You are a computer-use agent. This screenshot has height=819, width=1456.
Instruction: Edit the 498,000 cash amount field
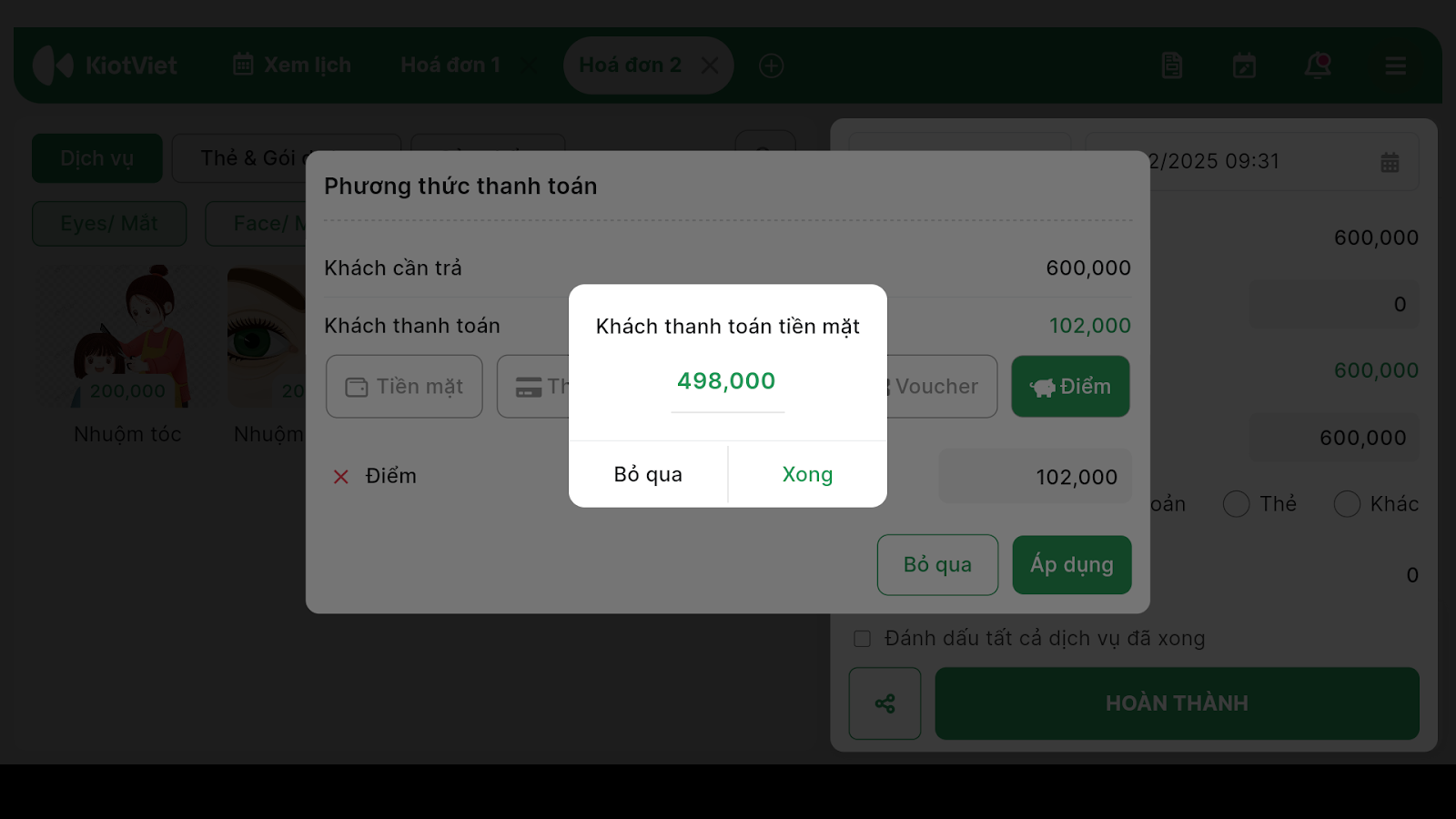[727, 381]
